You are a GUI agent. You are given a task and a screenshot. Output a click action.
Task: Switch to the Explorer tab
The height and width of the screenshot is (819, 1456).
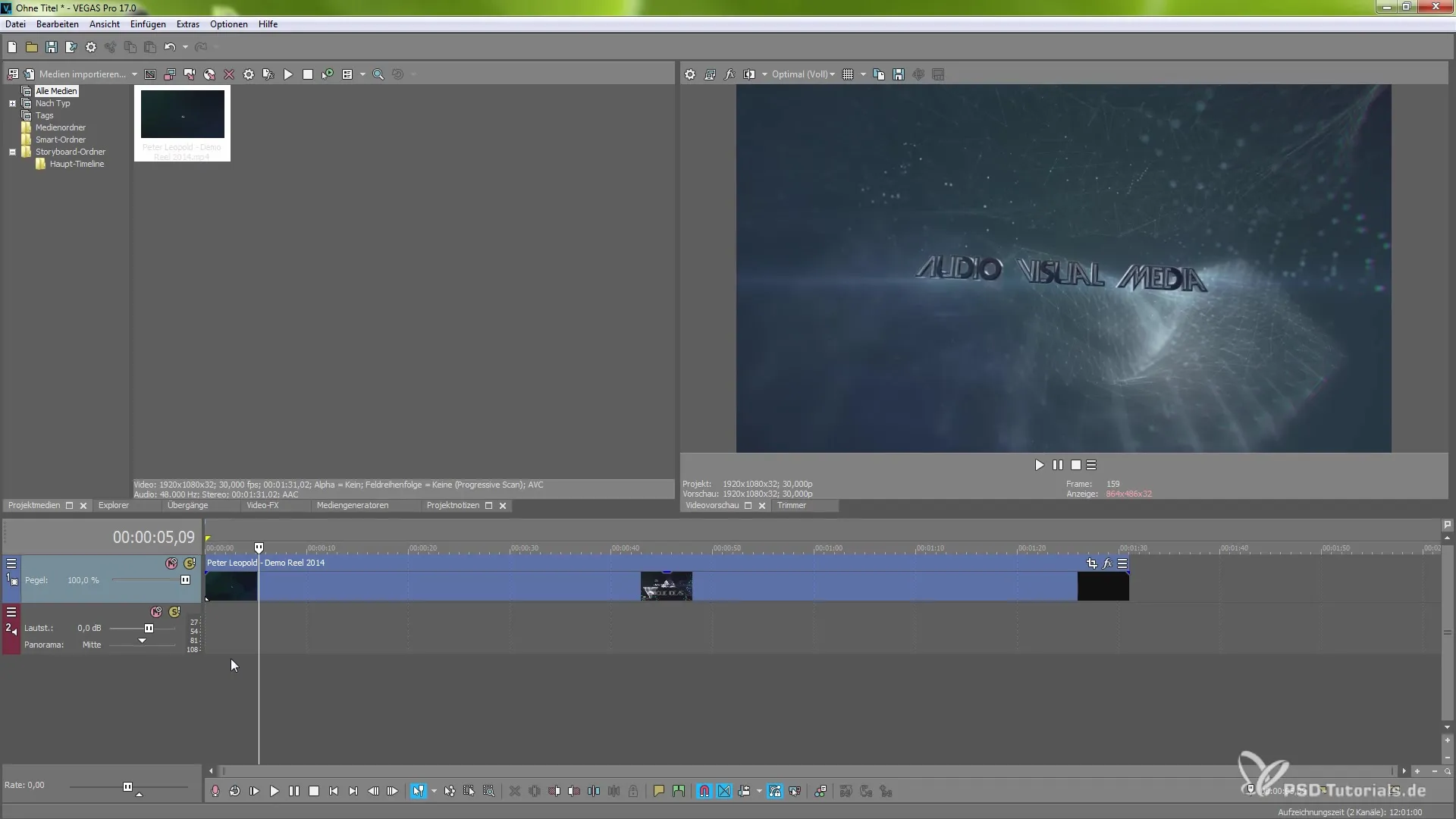pos(114,505)
